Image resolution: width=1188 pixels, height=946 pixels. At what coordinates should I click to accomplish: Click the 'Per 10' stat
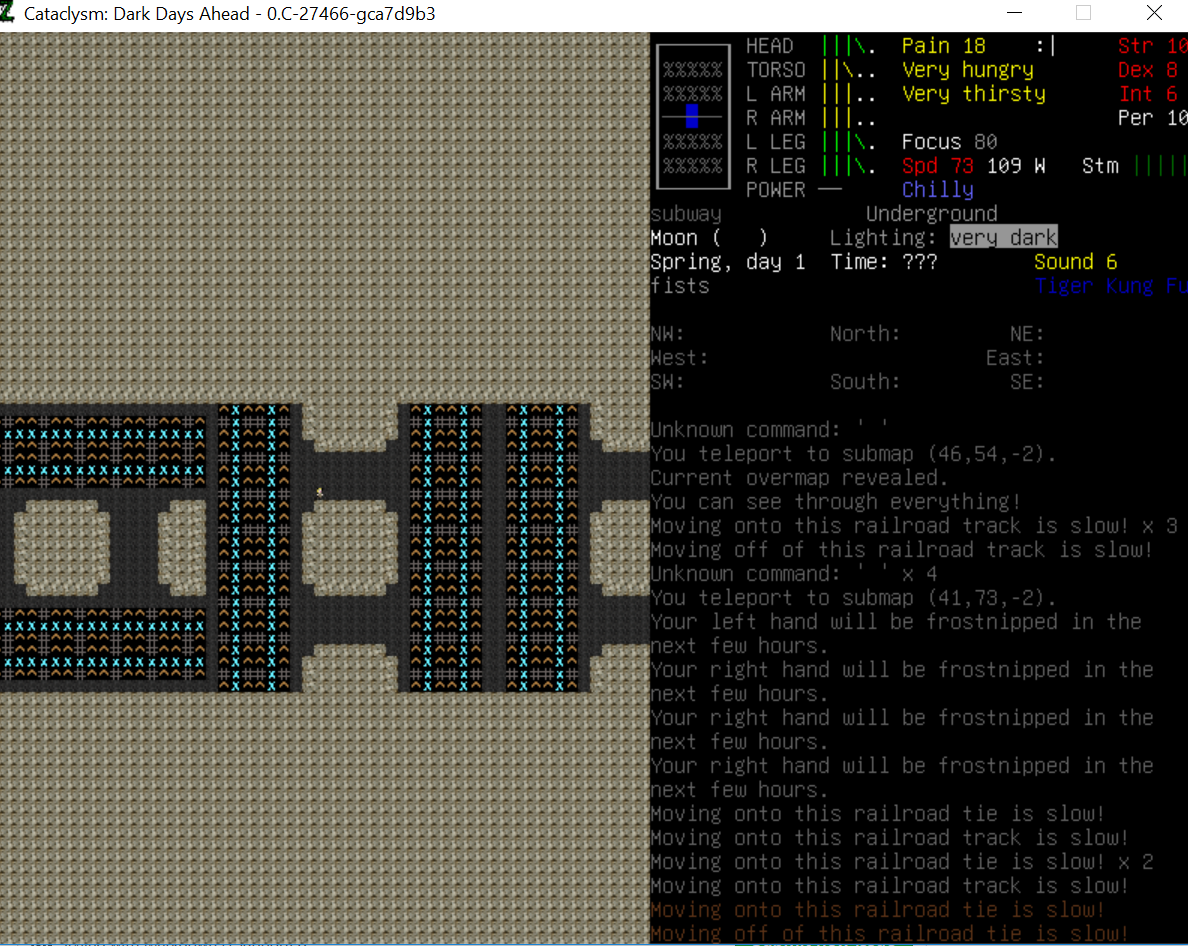[1152, 117]
